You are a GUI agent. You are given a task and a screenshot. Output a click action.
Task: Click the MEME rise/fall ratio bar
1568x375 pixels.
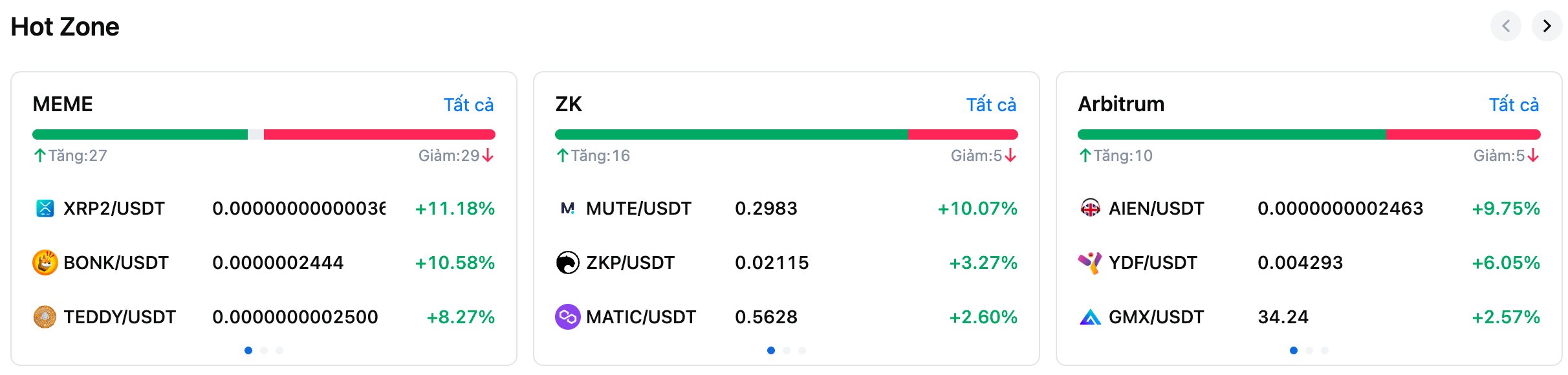click(264, 134)
